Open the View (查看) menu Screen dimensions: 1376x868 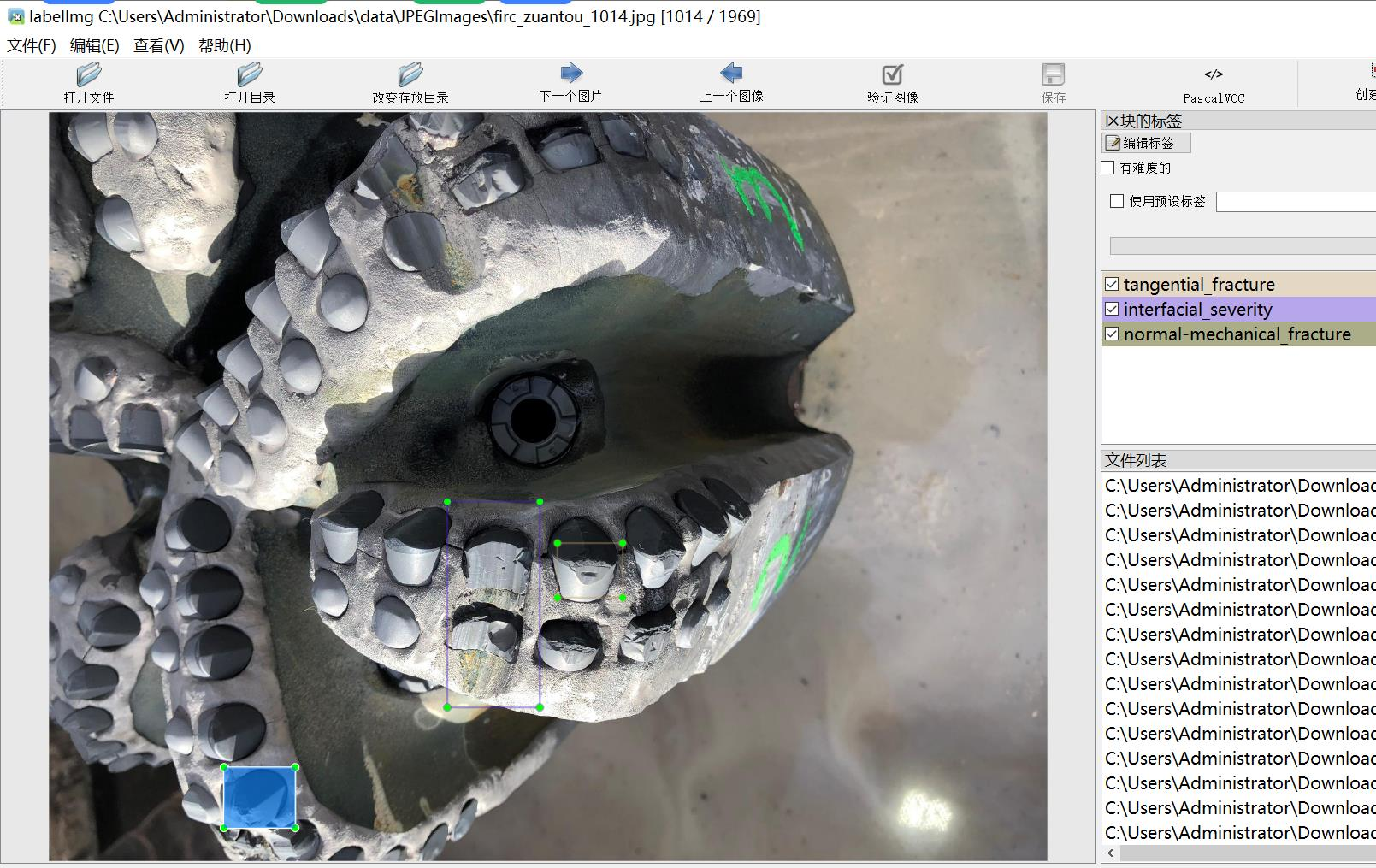[158, 45]
